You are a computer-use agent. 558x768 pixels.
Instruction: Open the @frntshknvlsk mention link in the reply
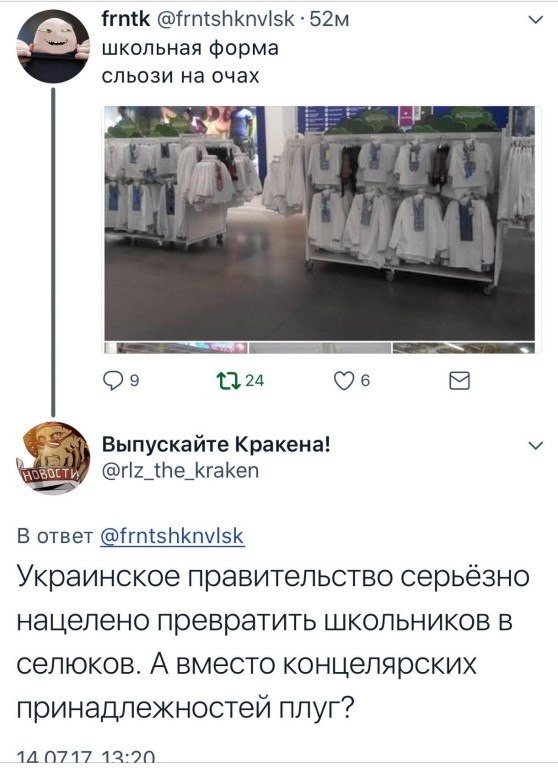click(172, 536)
